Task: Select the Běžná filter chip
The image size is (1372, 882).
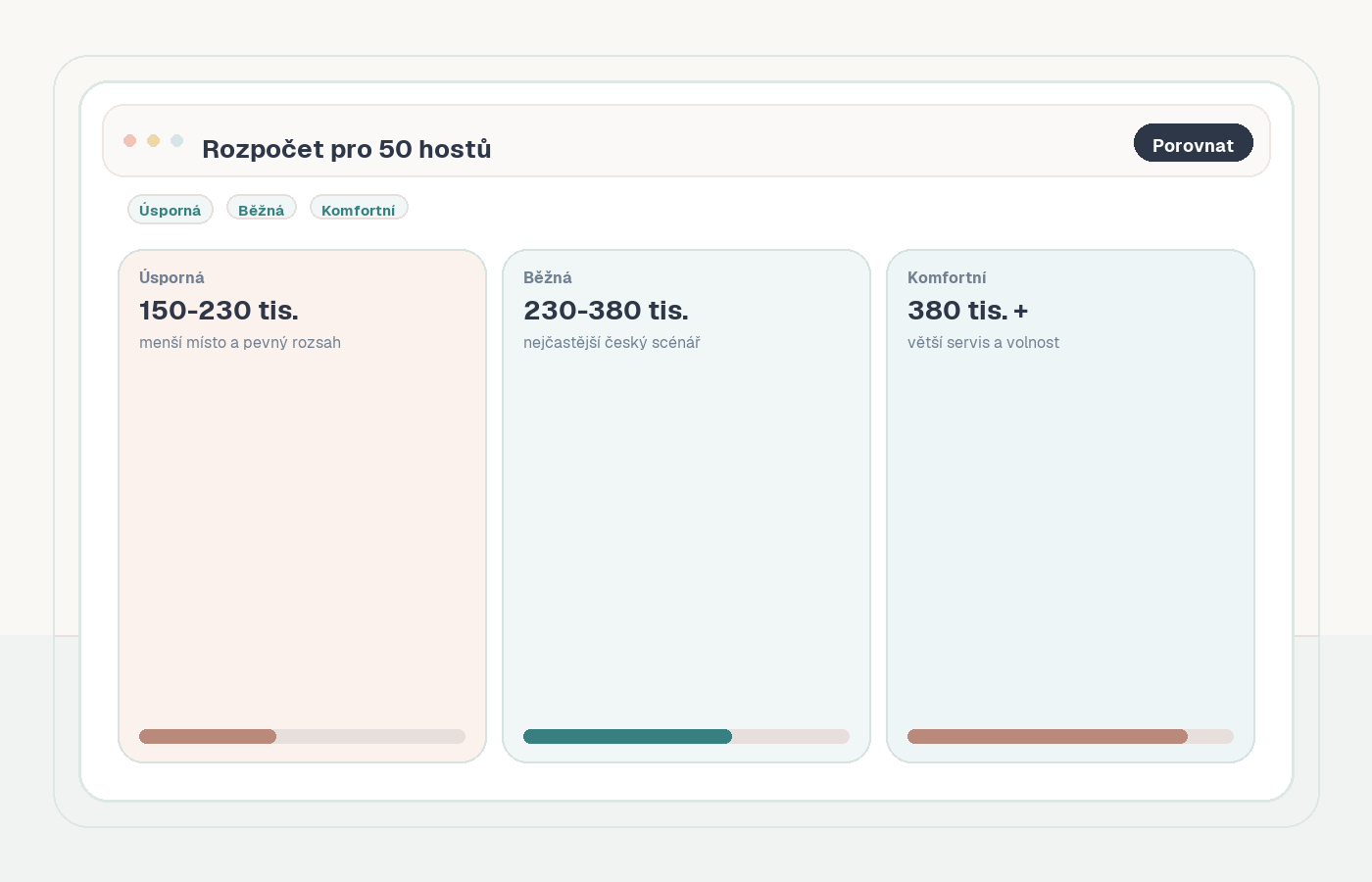Action: [261, 210]
